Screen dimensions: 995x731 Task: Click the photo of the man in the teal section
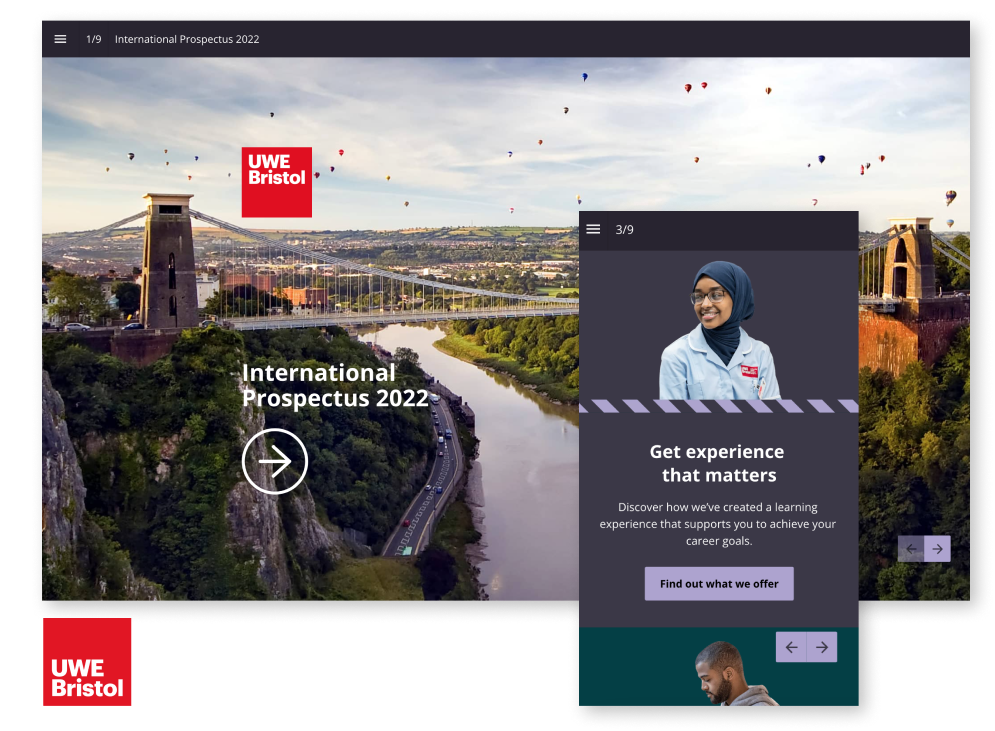tap(732, 676)
